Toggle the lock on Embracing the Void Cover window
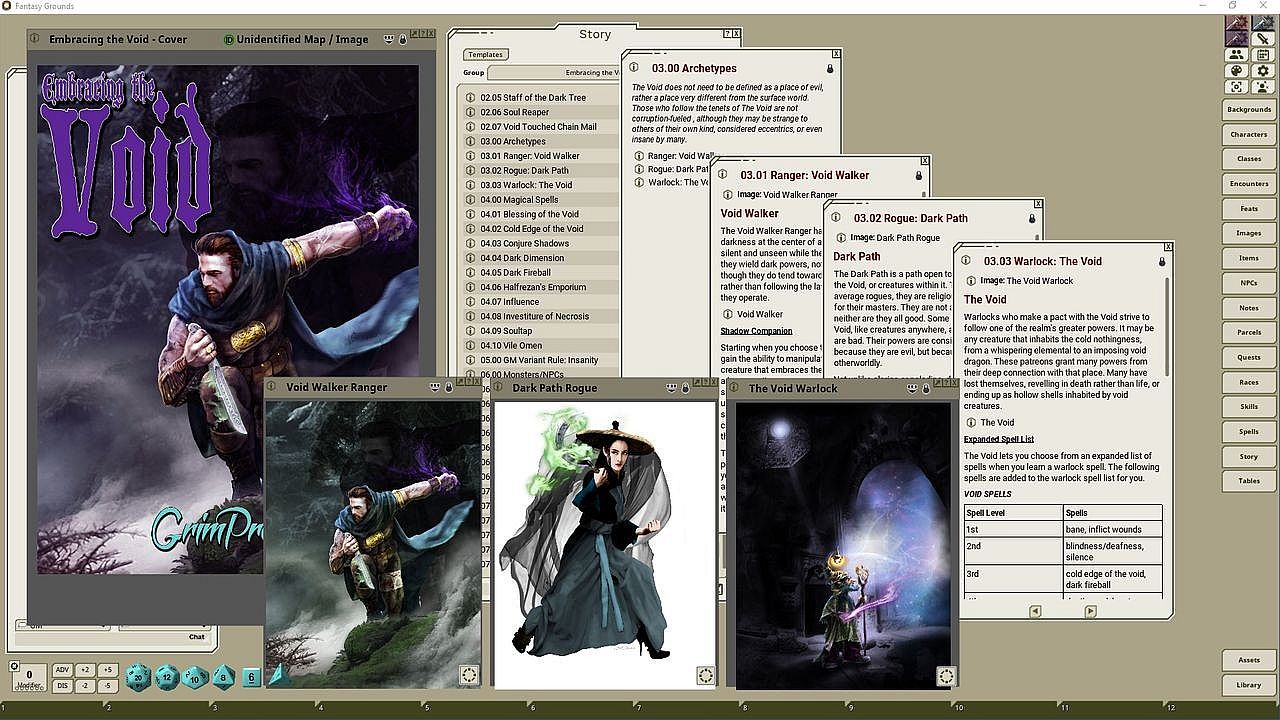This screenshot has height=720, width=1280. [403, 40]
